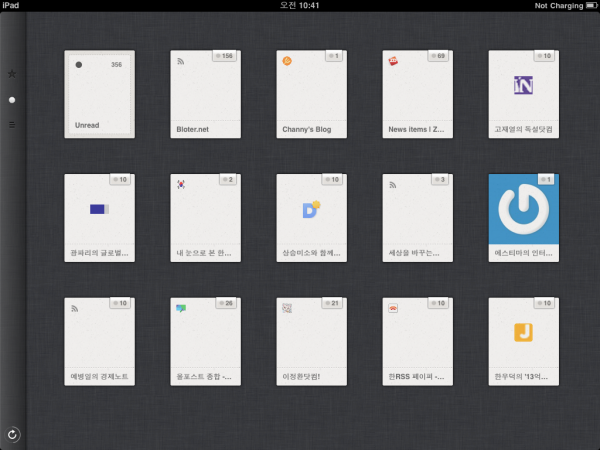This screenshot has height=450, width=600.
Task: Click RSS icon on 예병일의 경제노트 card
Action: click(75, 308)
